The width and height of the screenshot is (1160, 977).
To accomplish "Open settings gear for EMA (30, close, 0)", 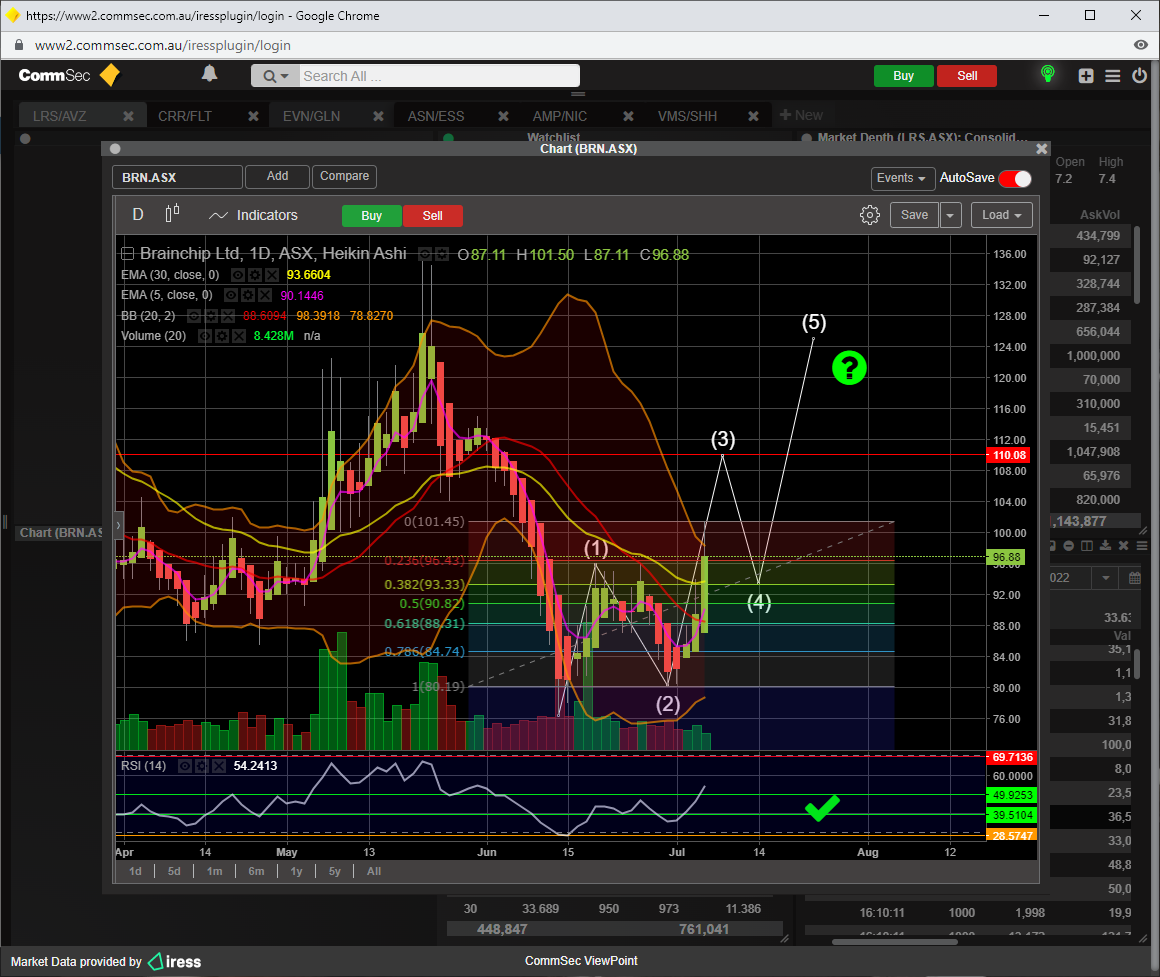I will (255, 275).
